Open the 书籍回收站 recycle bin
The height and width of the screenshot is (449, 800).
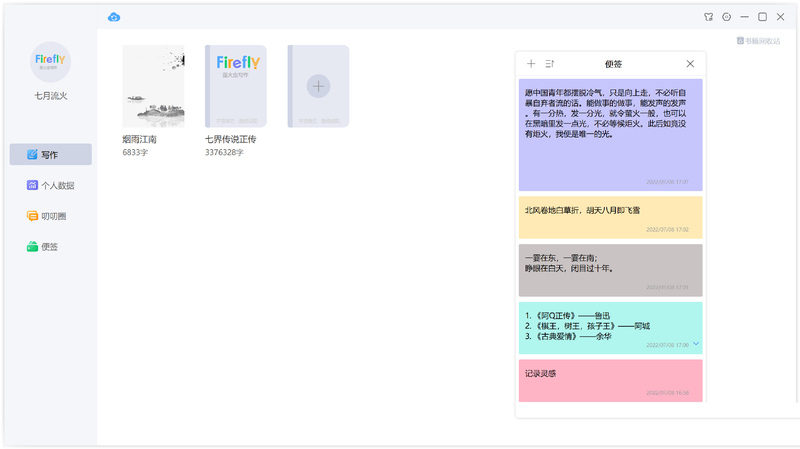pos(758,41)
